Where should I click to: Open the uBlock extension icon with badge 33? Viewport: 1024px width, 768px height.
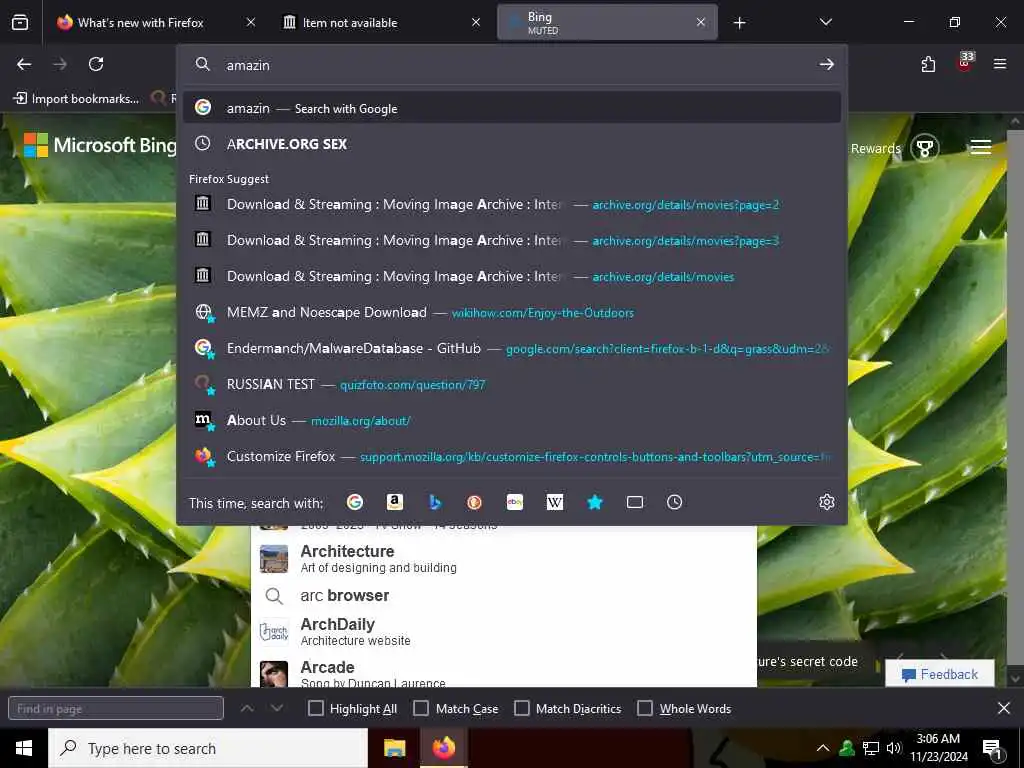[x=965, y=63]
